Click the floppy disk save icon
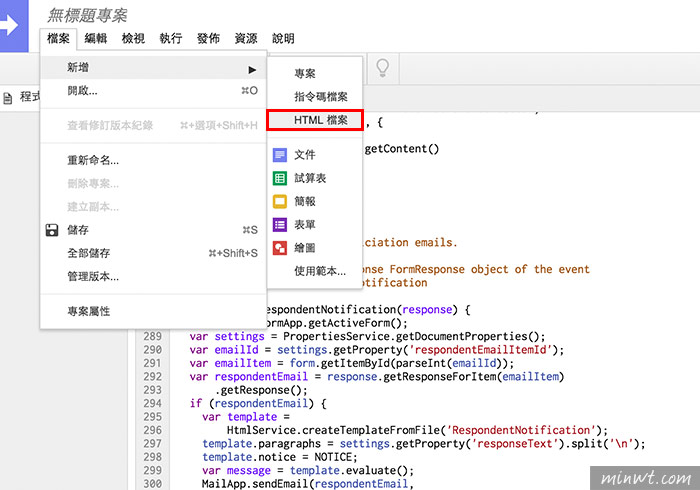Image resolution: width=700 pixels, height=490 pixels. tap(52, 230)
